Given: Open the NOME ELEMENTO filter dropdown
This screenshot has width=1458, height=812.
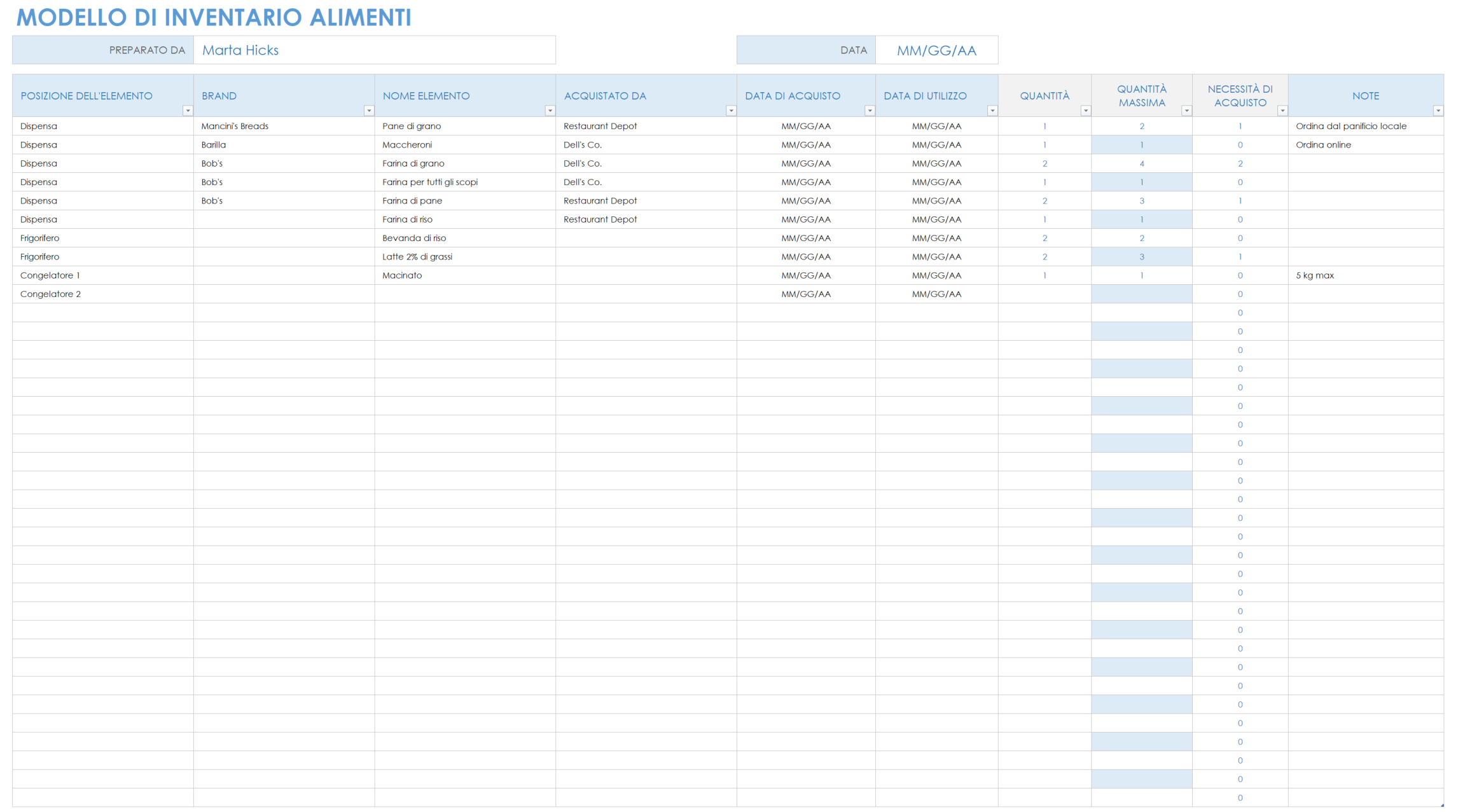Looking at the screenshot, I should (x=550, y=111).
